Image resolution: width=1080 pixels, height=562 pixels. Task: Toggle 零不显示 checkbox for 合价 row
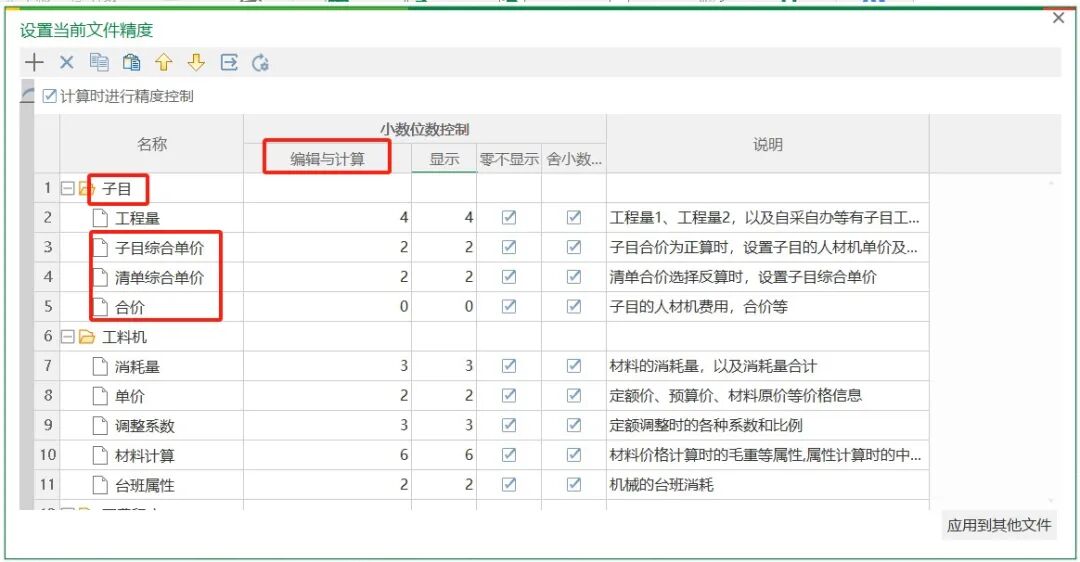click(x=509, y=306)
